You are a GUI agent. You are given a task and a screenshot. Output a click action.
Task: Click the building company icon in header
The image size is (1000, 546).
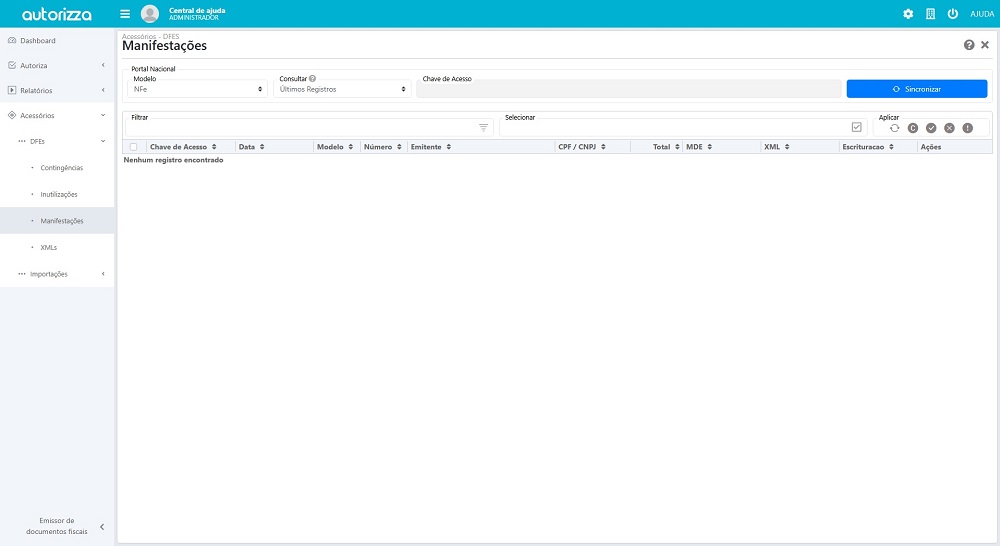(930, 14)
